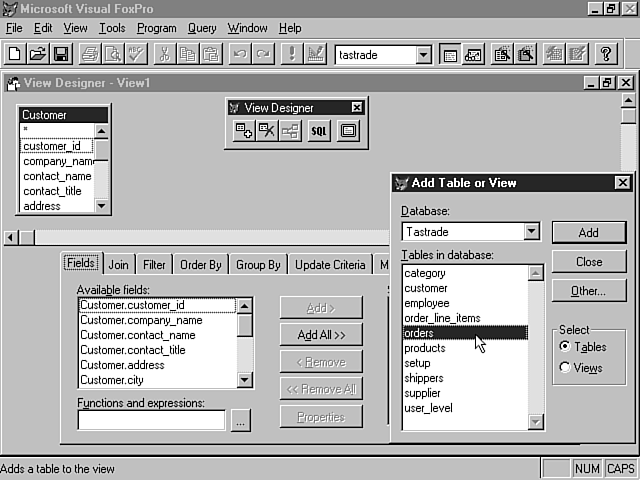
Task: Select the Tables radio button
Action: (x=566, y=346)
